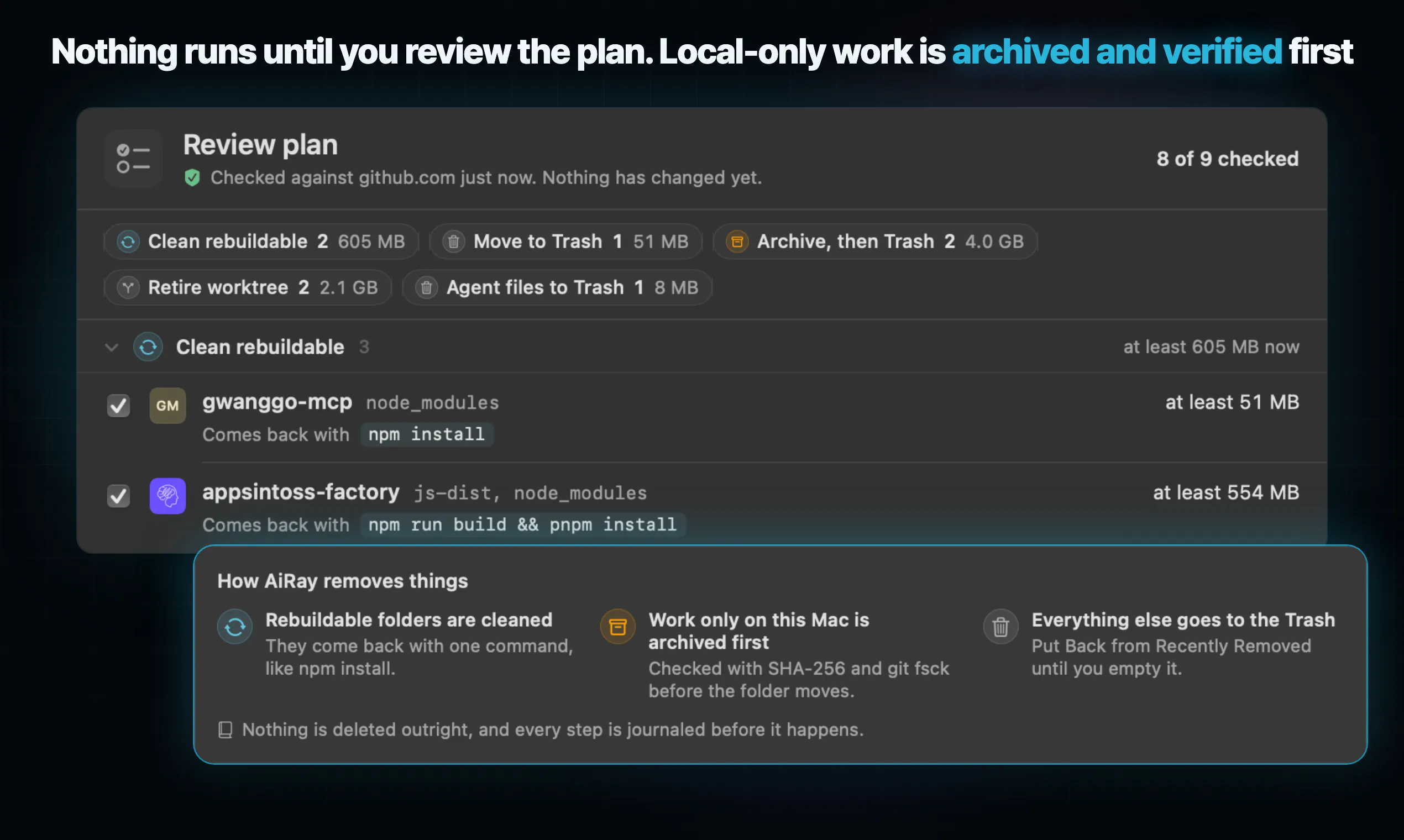Image resolution: width=1404 pixels, height=840 pixels.
Task: Click the appsintoss-factory project name
Action: 301,492
